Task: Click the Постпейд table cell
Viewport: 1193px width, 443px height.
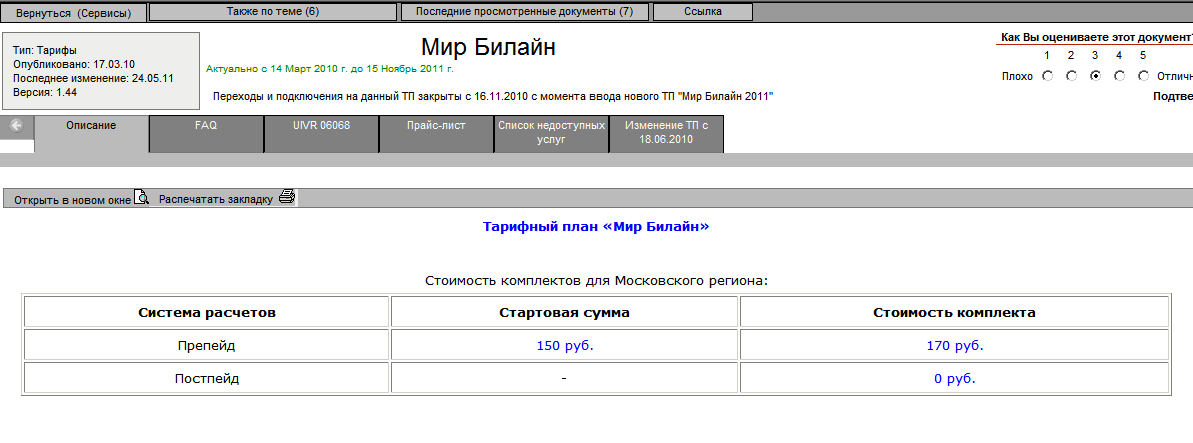Action: (206, 378)
